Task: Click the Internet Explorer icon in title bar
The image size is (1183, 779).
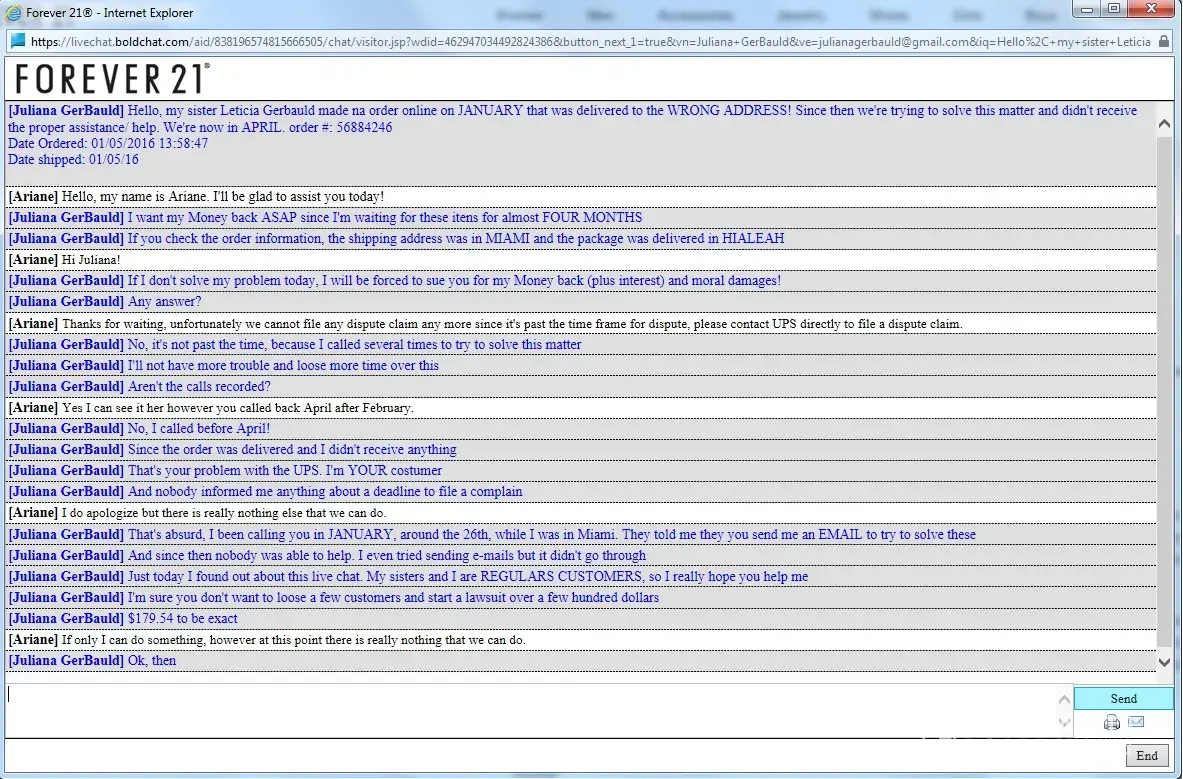Action: tap(14, 13)
